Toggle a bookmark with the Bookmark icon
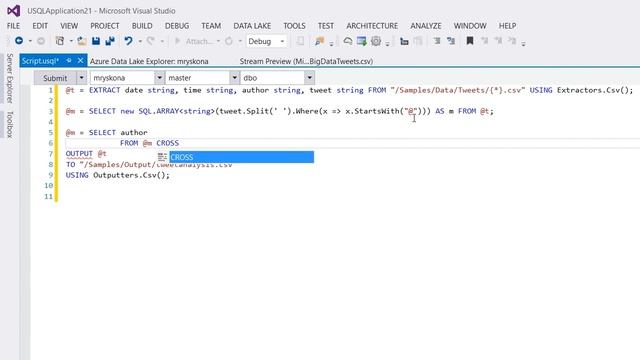Viewport: 640px width, 360px height. (x=470, y=41)
